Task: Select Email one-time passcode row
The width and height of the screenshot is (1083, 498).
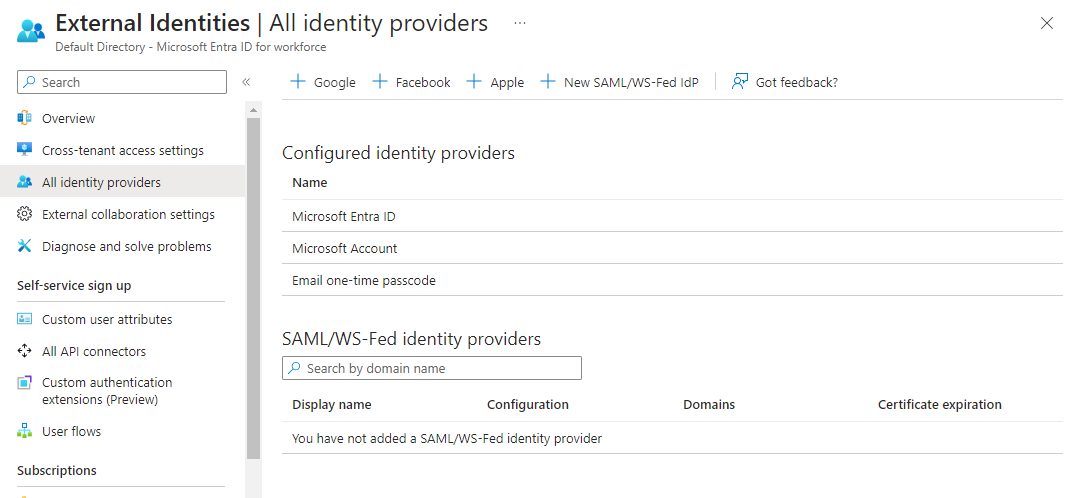Action: tap(672, 280)
